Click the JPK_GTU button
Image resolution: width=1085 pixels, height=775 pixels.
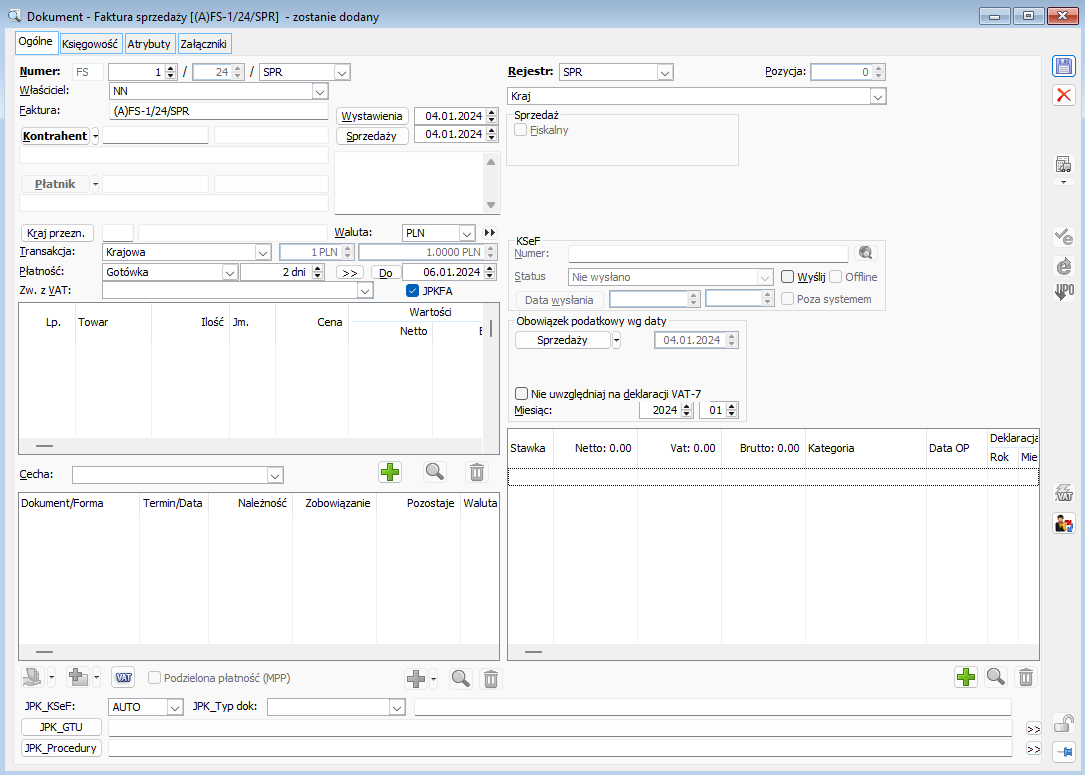coord(61,727)
